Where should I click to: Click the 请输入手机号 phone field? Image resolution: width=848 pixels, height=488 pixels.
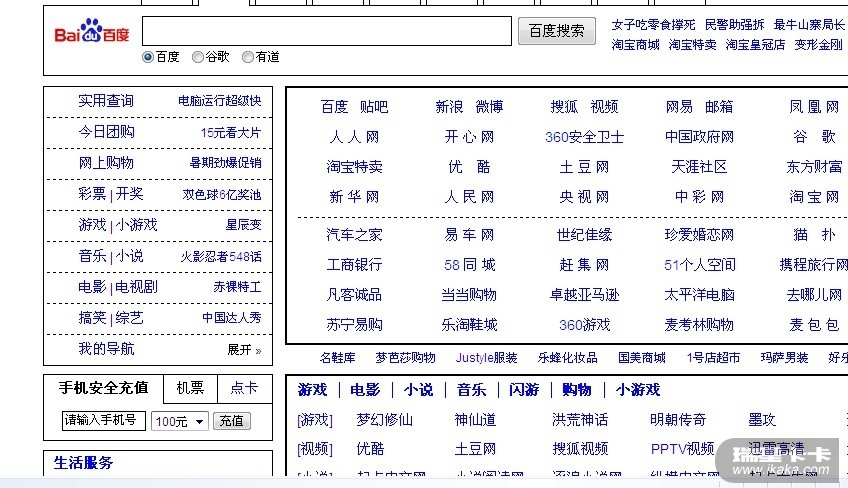pyautogui.click(x=104, y=421)
